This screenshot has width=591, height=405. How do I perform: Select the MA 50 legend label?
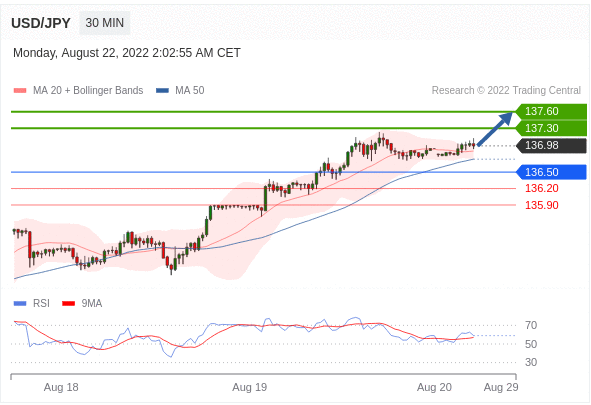coord(190,90)
